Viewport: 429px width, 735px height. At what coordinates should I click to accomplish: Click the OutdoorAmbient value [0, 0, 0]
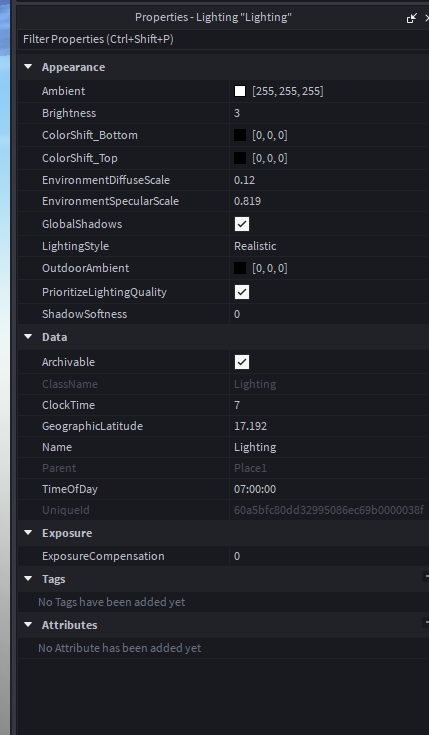tap(270, 268)
